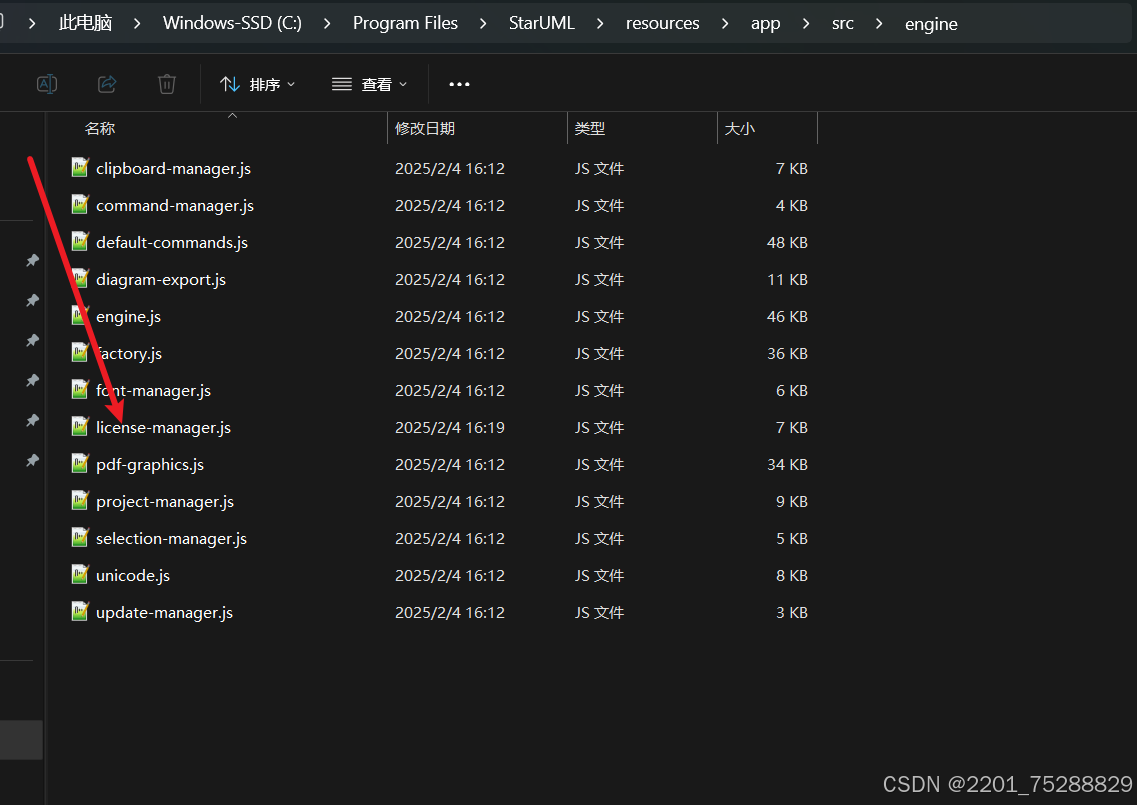Open the three-dots more options menu
The image size is (1137, 805).
[459, 84]
